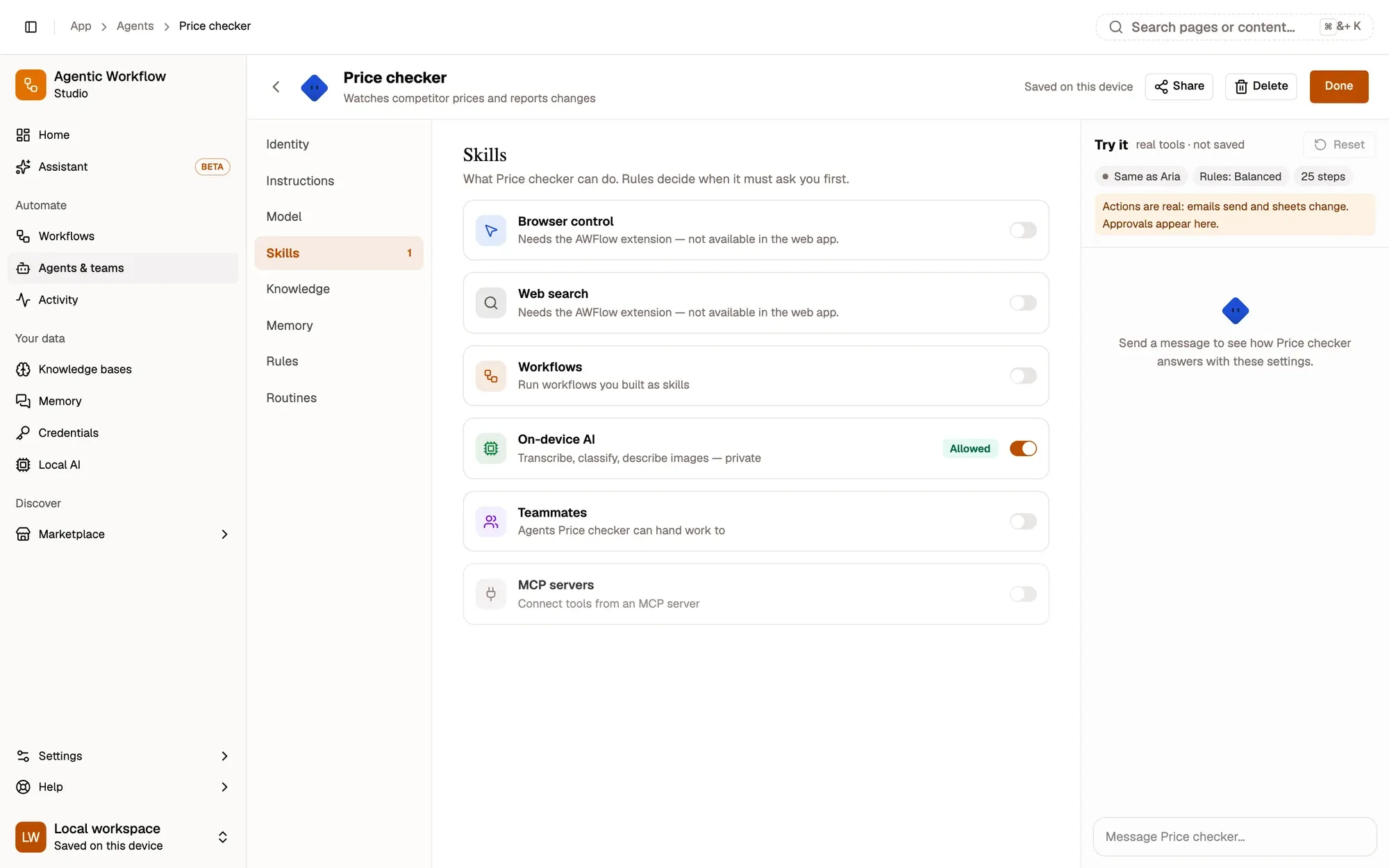The height and width of the screenshot is (868, 1389).
Task: Toggle the sidebar panel icon
Action: [31, 26]
